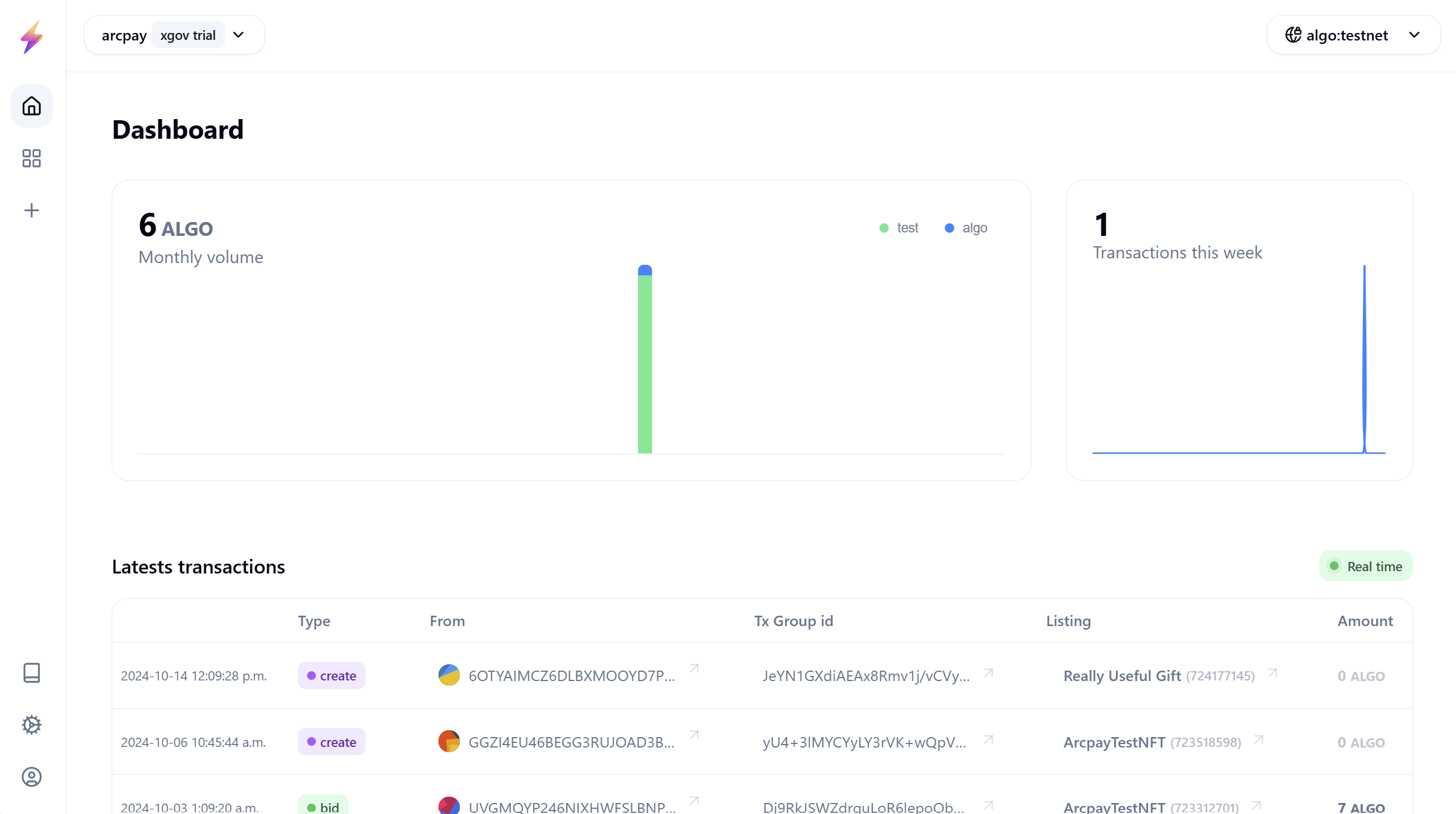This screenshot has height=814, width=1456.
Task: Click the plus icon to create new
Action: click(x=32, y=210)
